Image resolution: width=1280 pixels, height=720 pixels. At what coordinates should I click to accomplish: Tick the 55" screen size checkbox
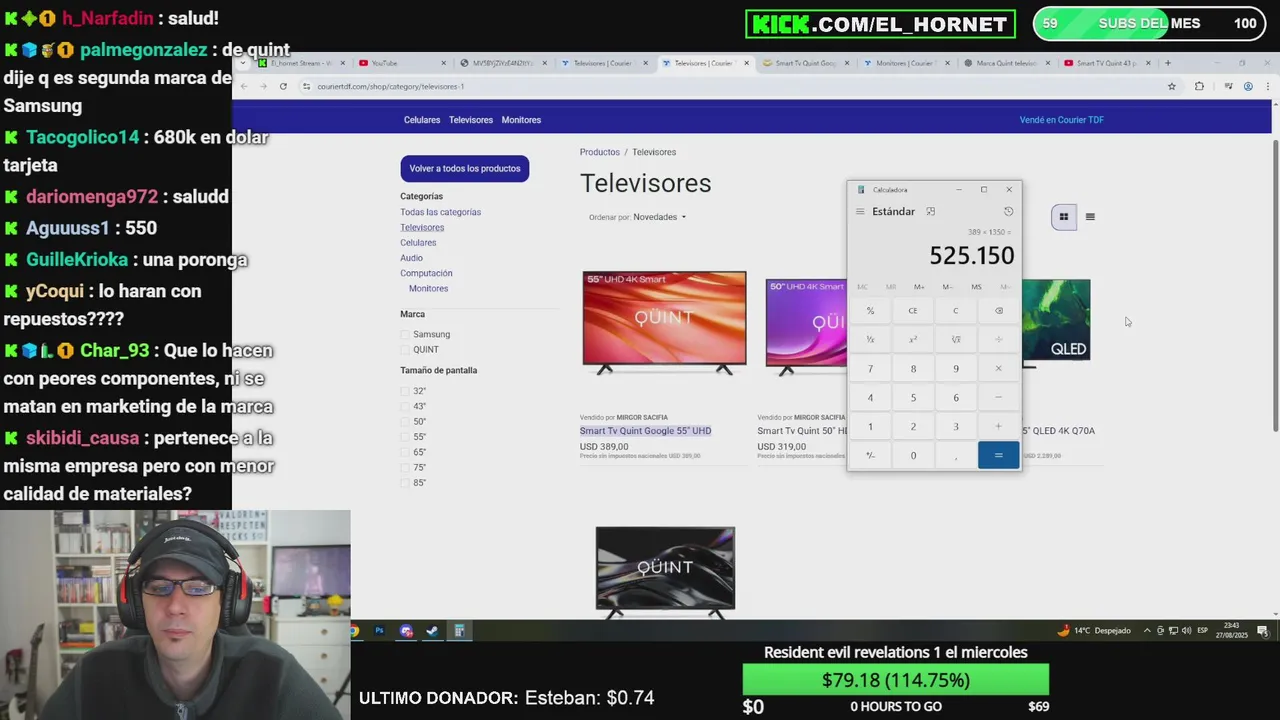405,437
